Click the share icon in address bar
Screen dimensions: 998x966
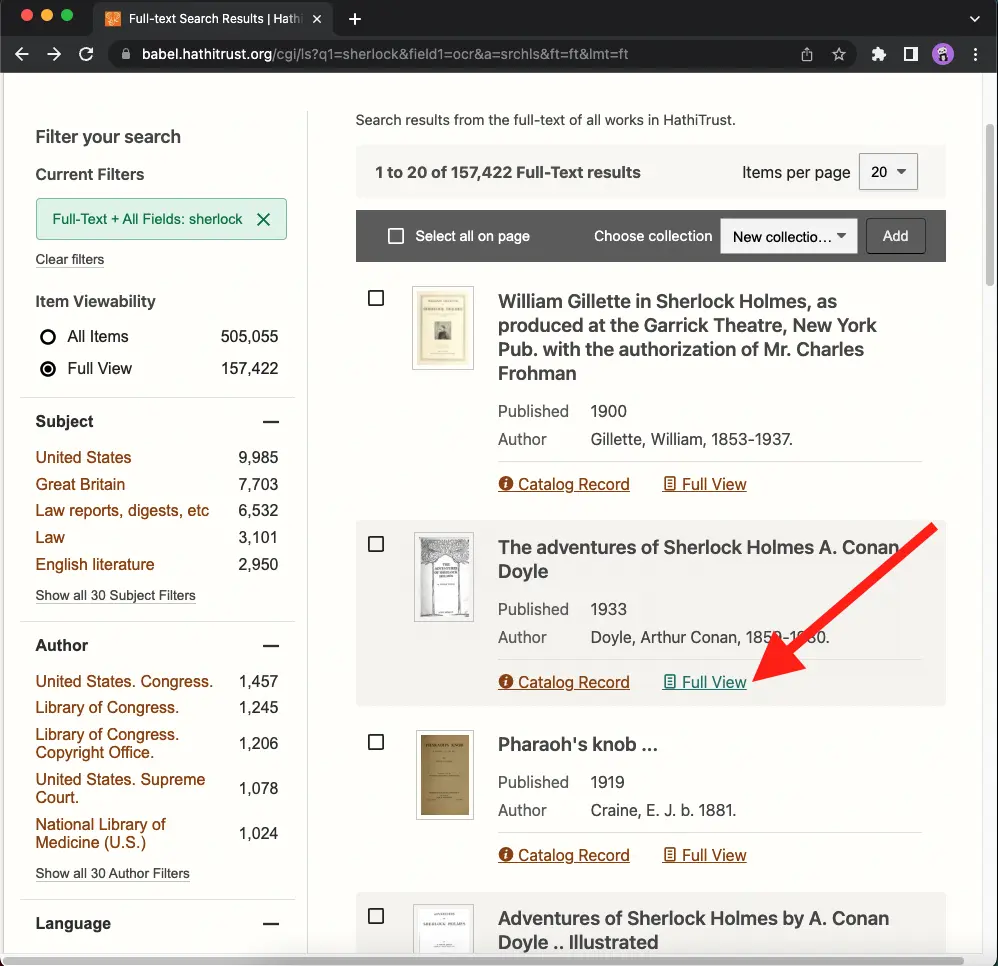806,54
